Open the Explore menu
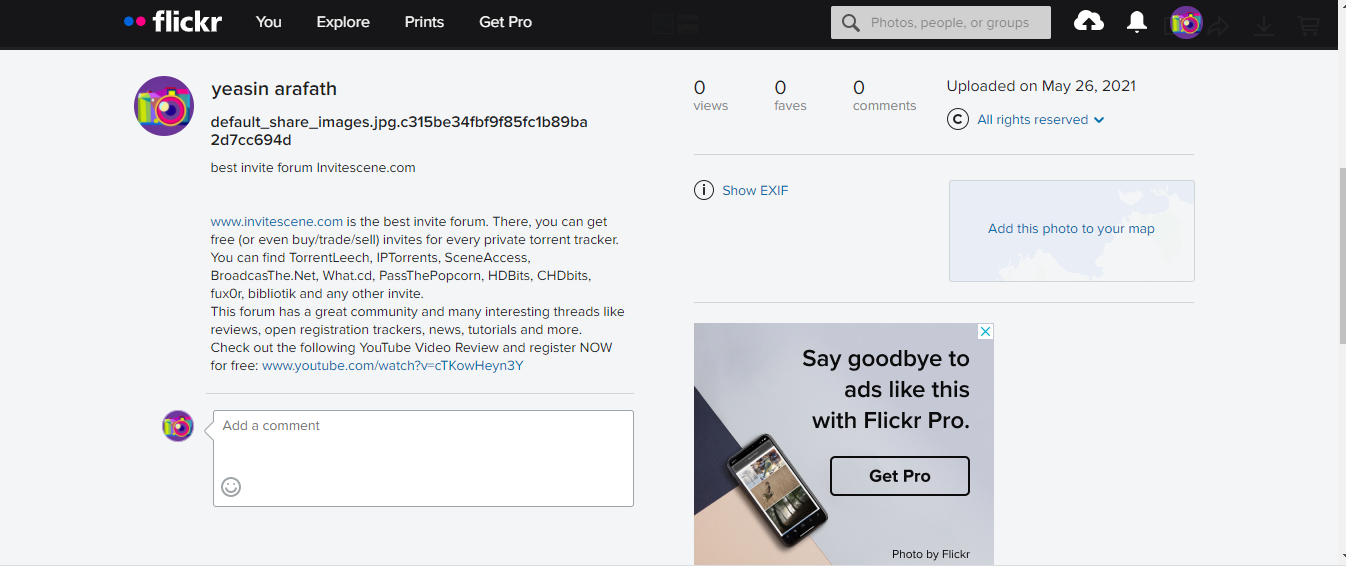Screen dimensions: 1346x572 click(x=343, y=22)
